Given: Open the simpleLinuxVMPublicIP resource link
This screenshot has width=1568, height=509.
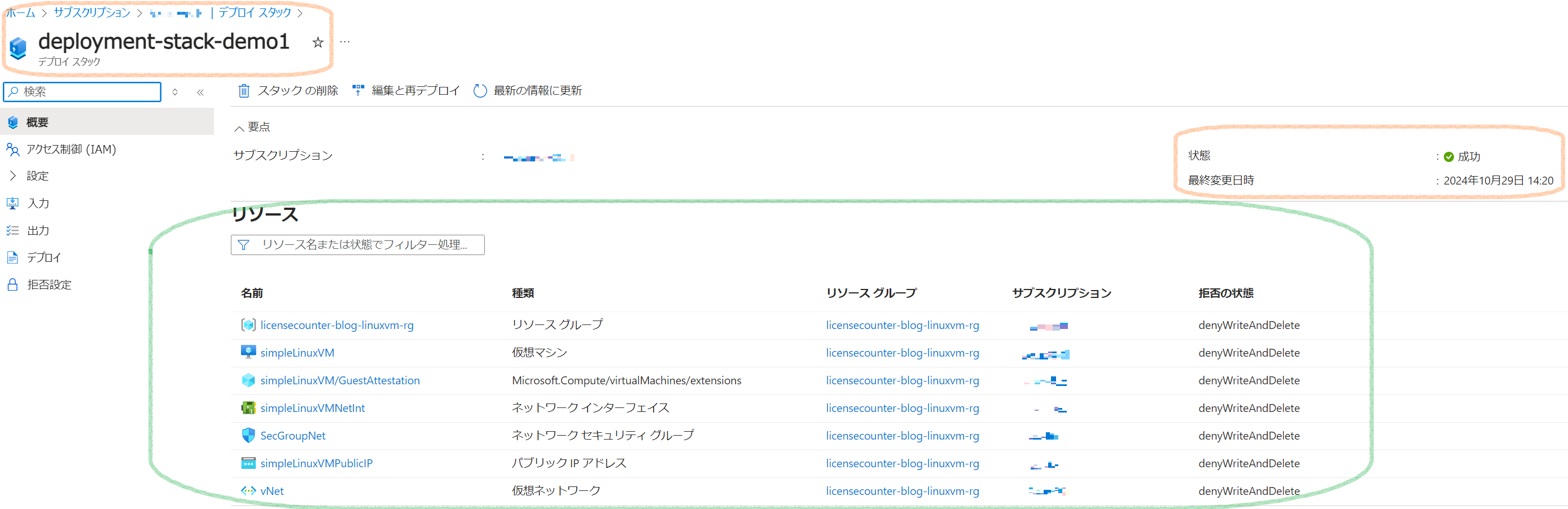Looking at the screenshot, I should tap(317, 463).
